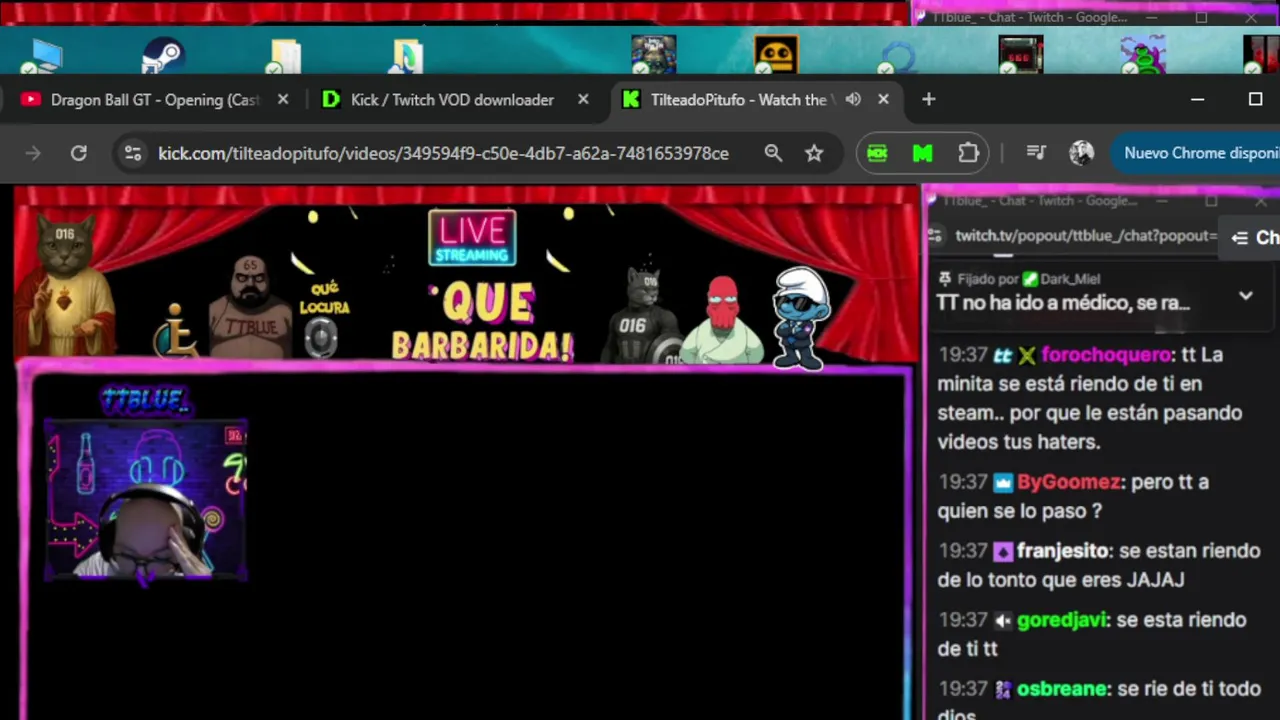Click username franjesito in chat
This screenshot has height=720, width=1280.
click(1062, 550)
